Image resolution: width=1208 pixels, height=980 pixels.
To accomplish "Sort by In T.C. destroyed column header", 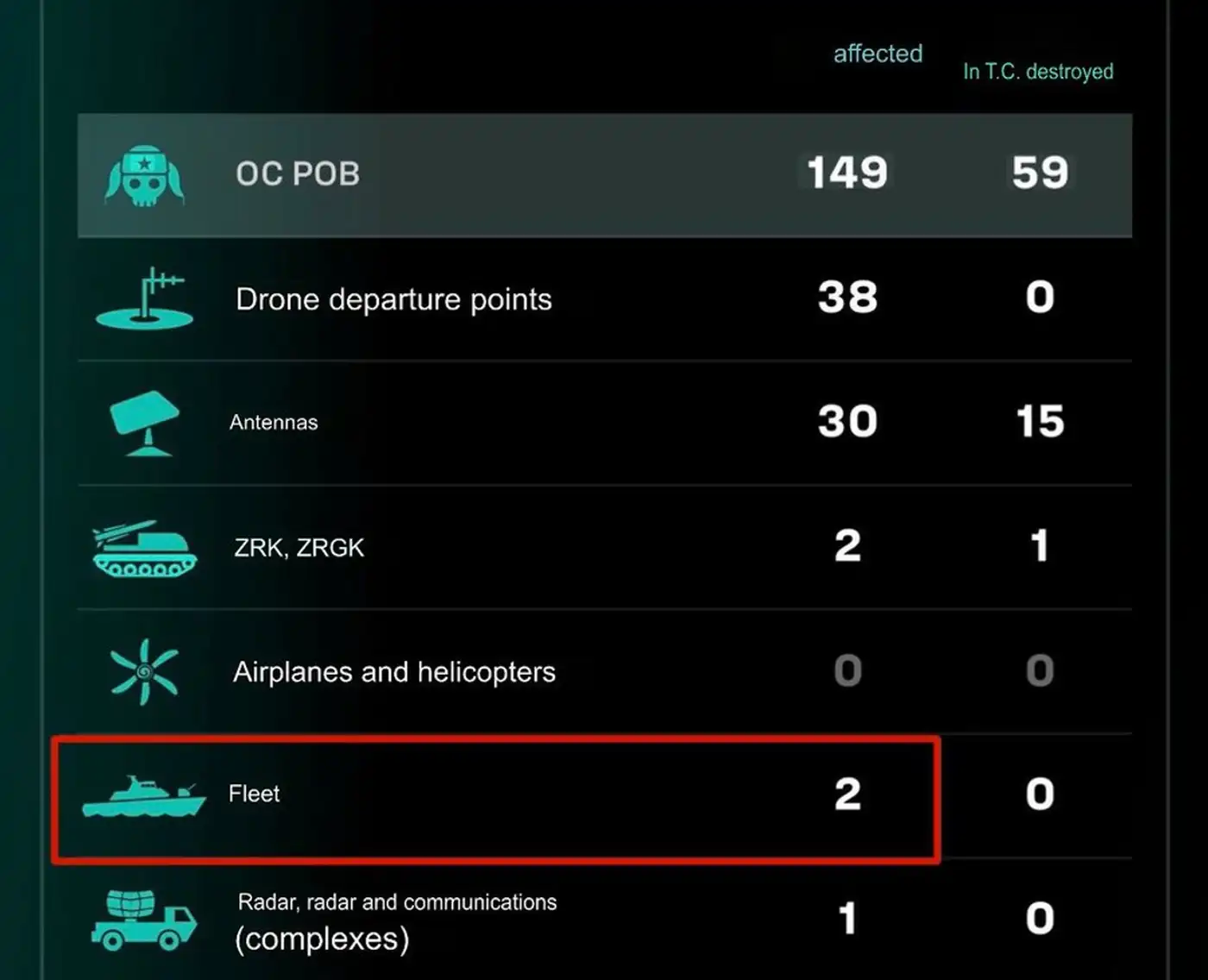I will [1038, 72].
